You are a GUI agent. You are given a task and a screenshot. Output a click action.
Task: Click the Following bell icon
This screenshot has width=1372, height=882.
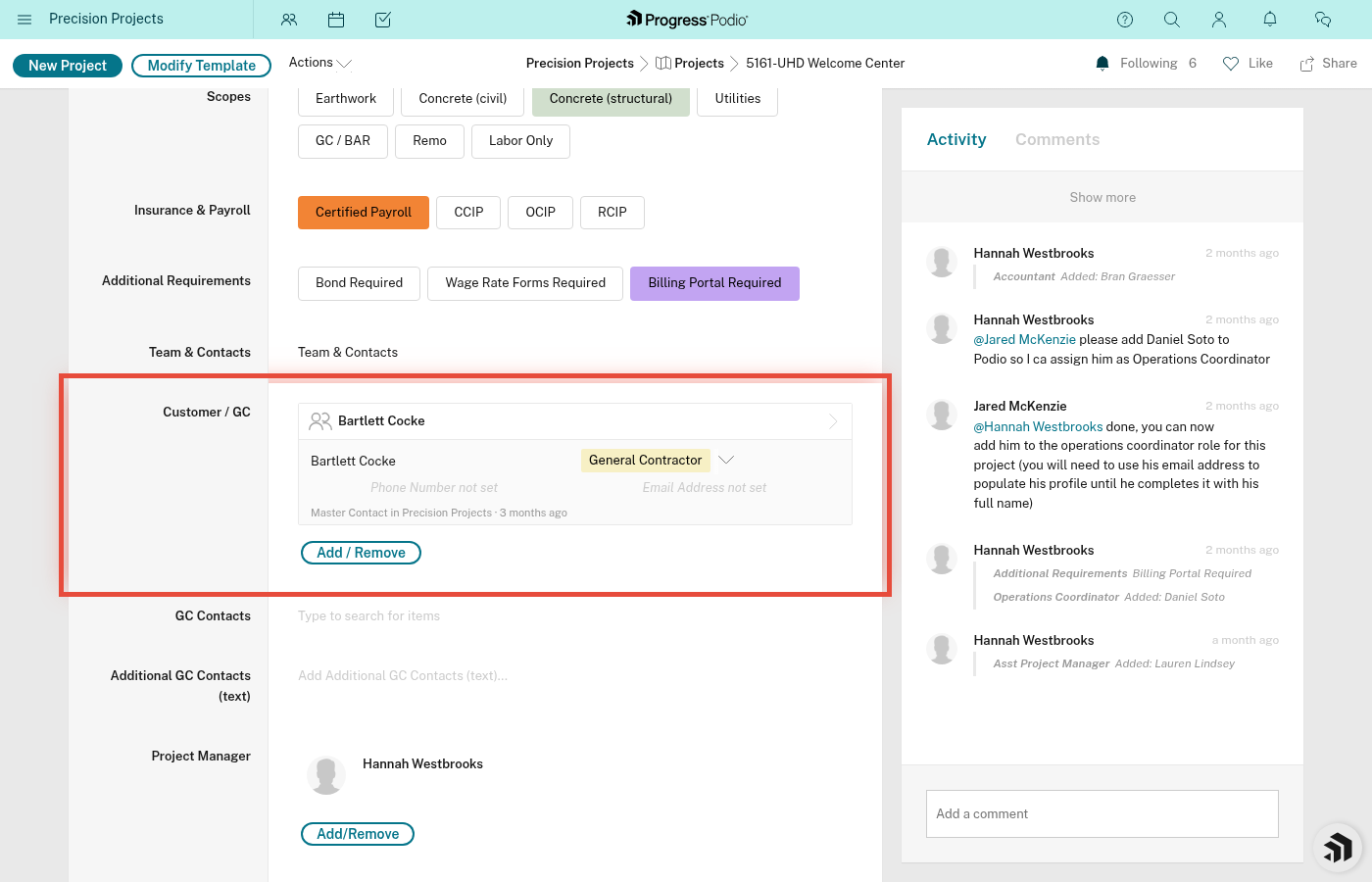coord(1102,64)
